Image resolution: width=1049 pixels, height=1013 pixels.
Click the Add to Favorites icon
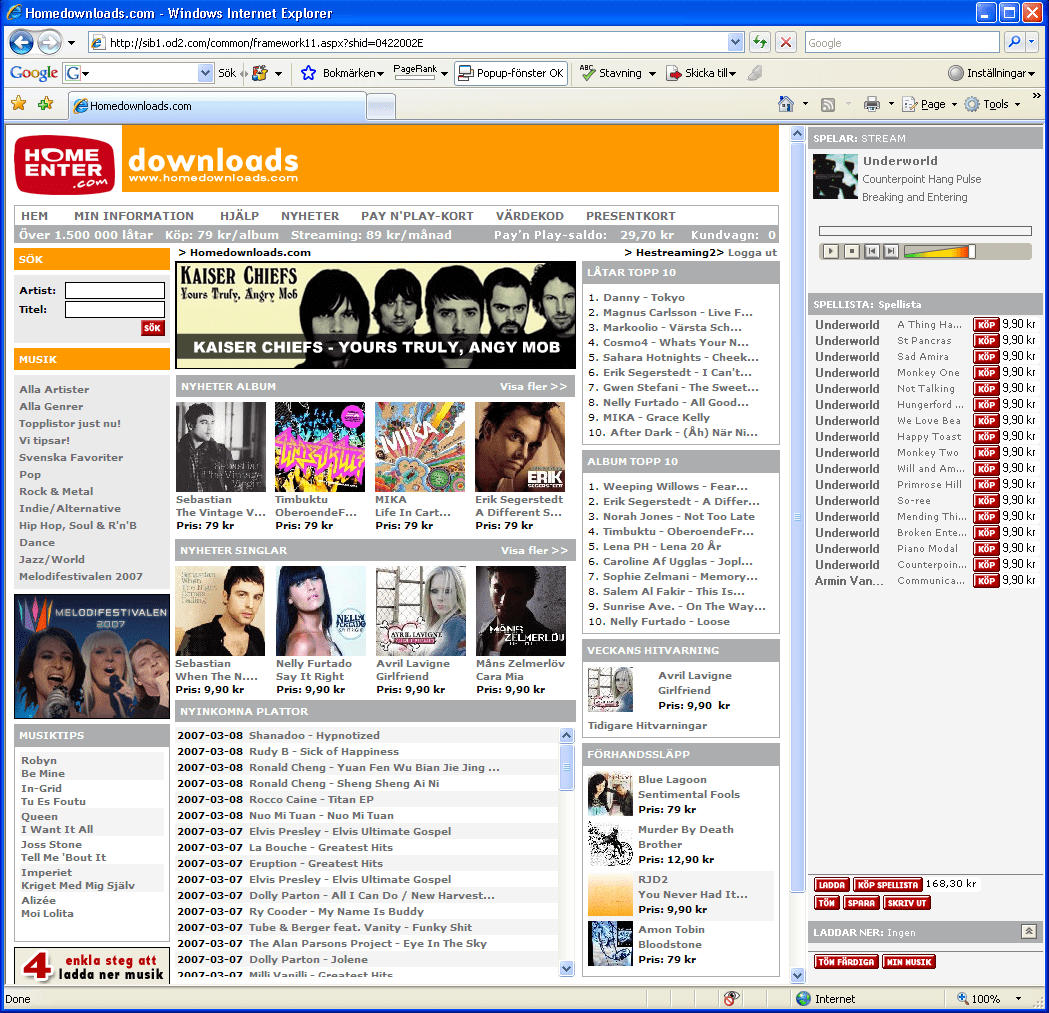(x=45, y=104)
